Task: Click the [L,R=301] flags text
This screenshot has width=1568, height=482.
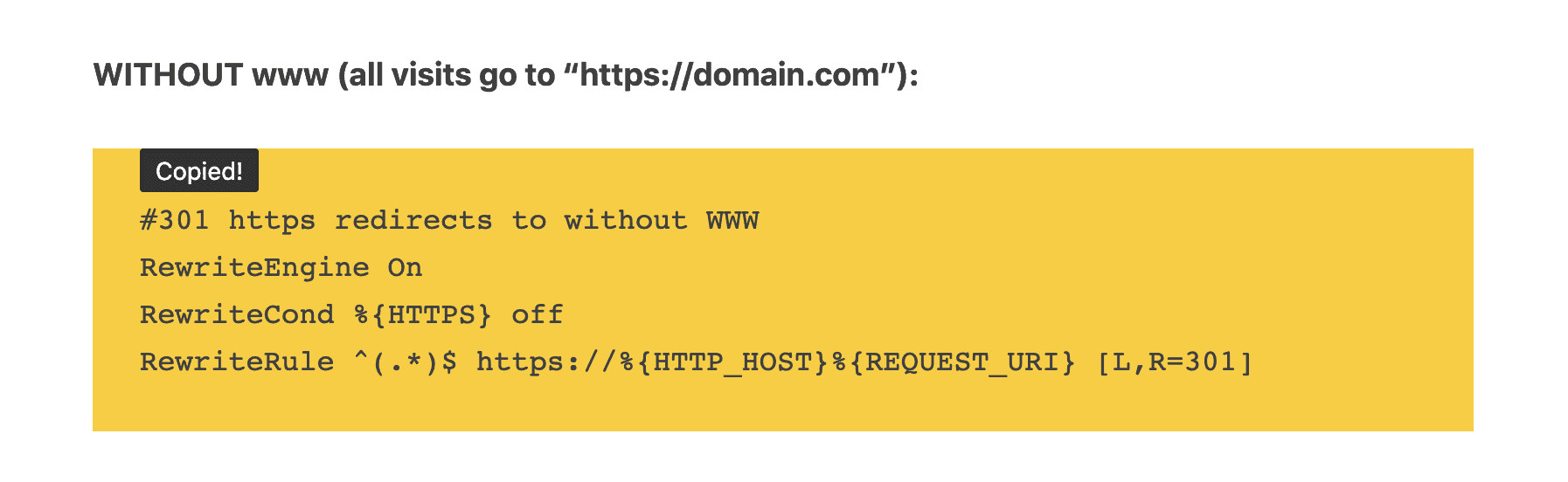Action: pyautogui.click(x=1175, y=361)
